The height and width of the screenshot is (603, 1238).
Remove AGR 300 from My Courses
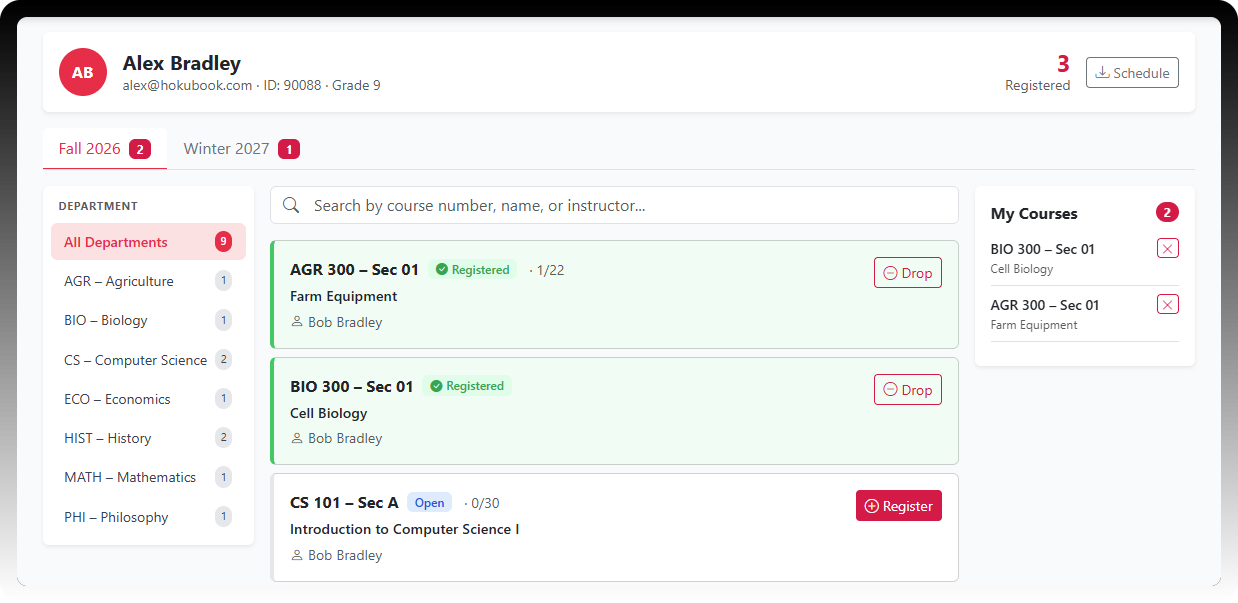1168,304
